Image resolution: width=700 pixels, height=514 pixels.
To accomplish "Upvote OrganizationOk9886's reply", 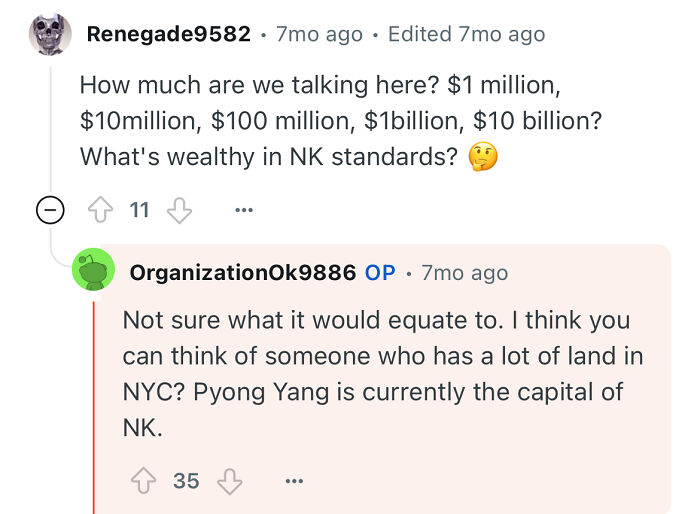I will pos(144,481).
